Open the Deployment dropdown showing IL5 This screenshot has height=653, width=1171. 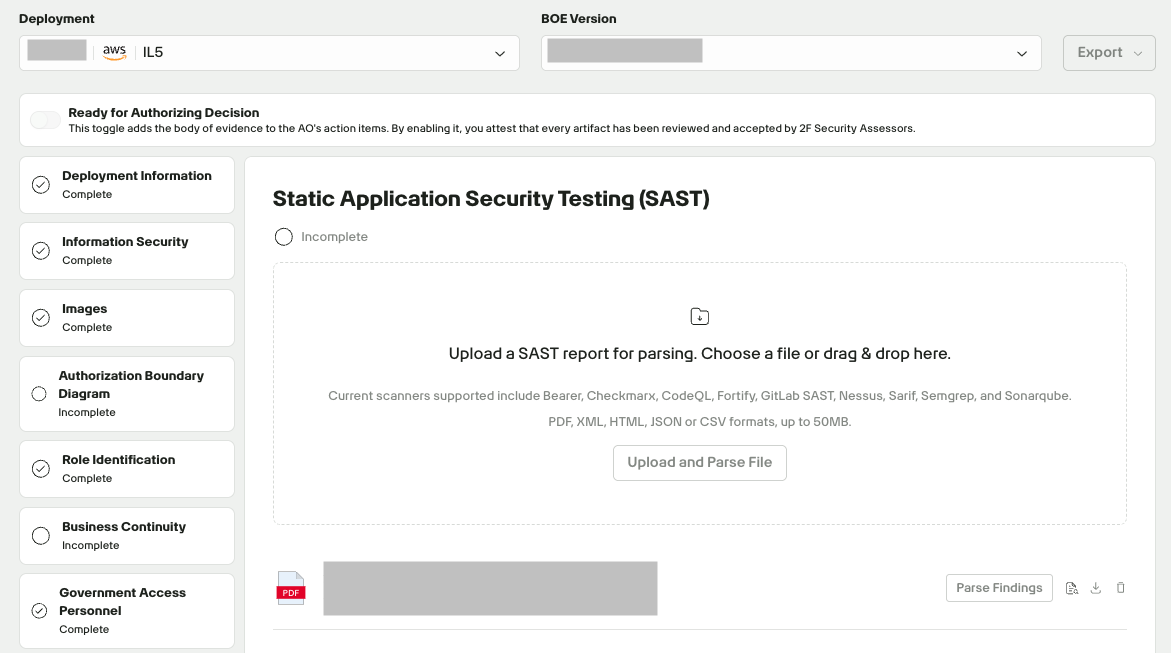[270, 53]
